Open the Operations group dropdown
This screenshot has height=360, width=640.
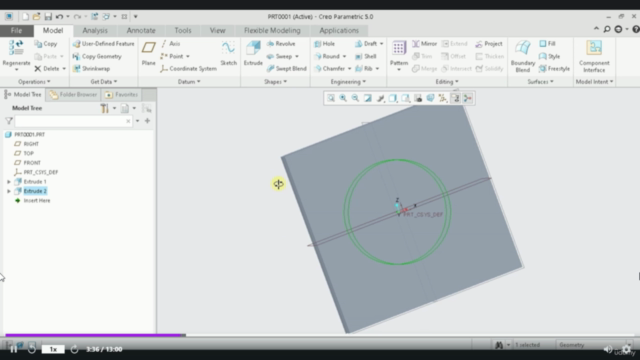click(x=34, y=82)
